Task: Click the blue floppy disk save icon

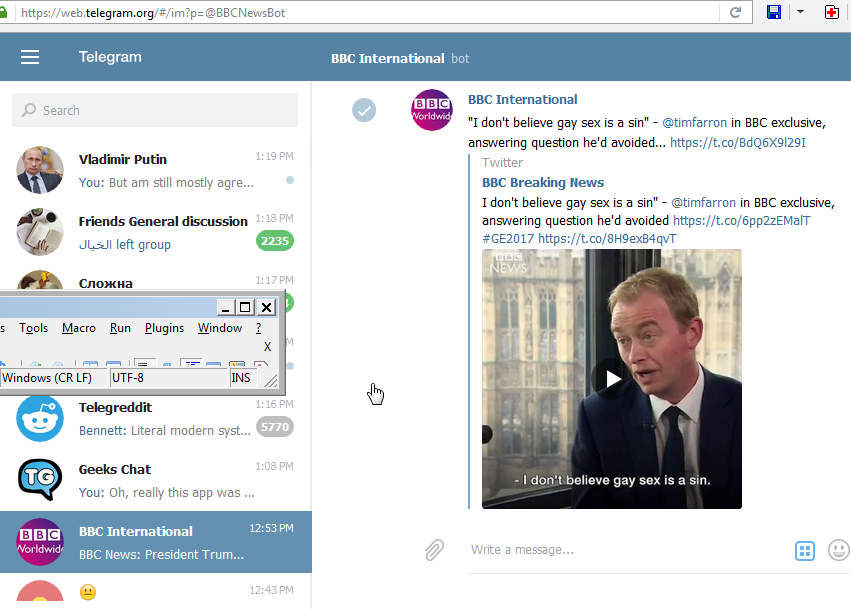Action: pyautogui.click(x=774, y=12)
